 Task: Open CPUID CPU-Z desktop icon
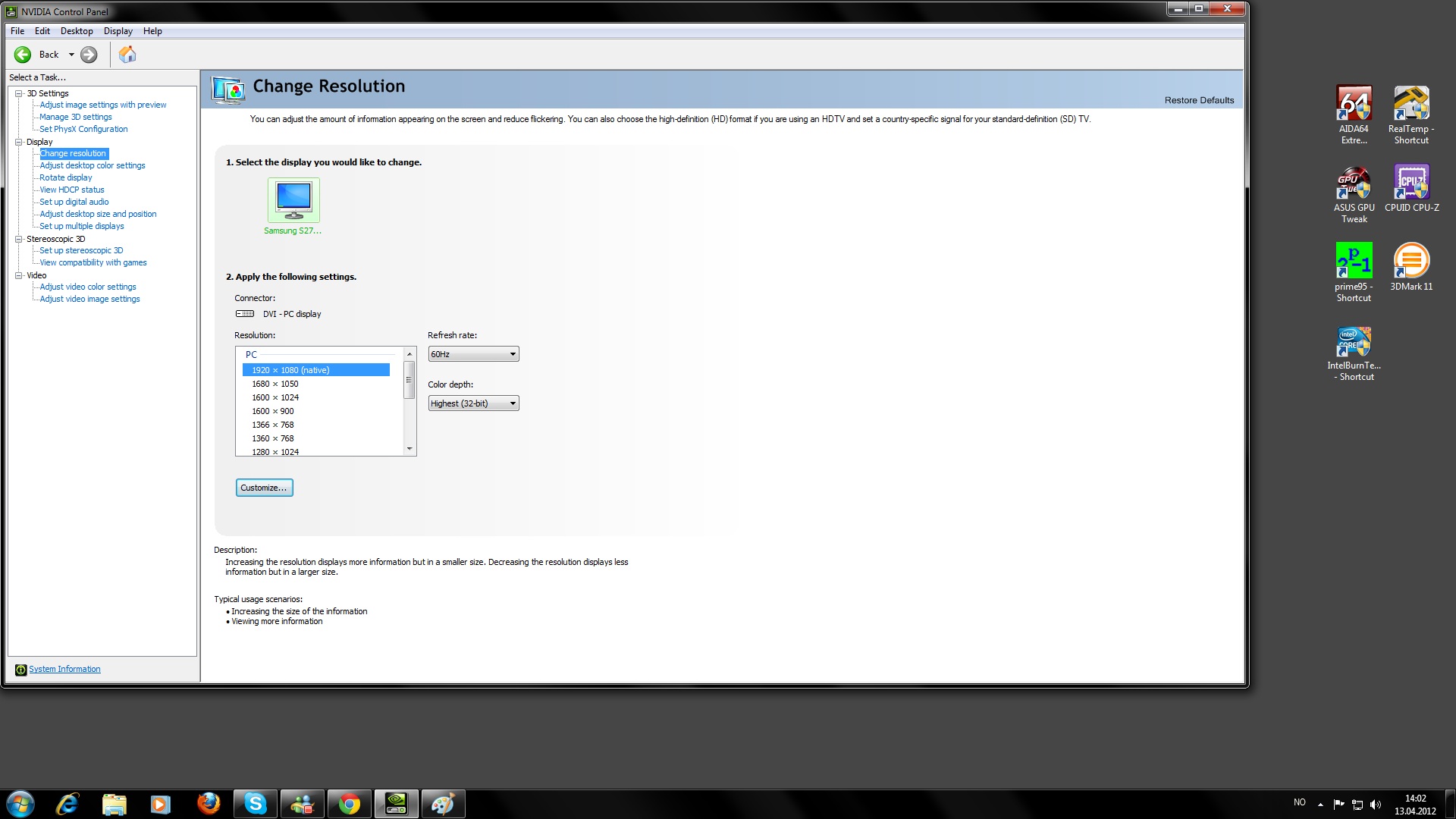coord(1411,189)
